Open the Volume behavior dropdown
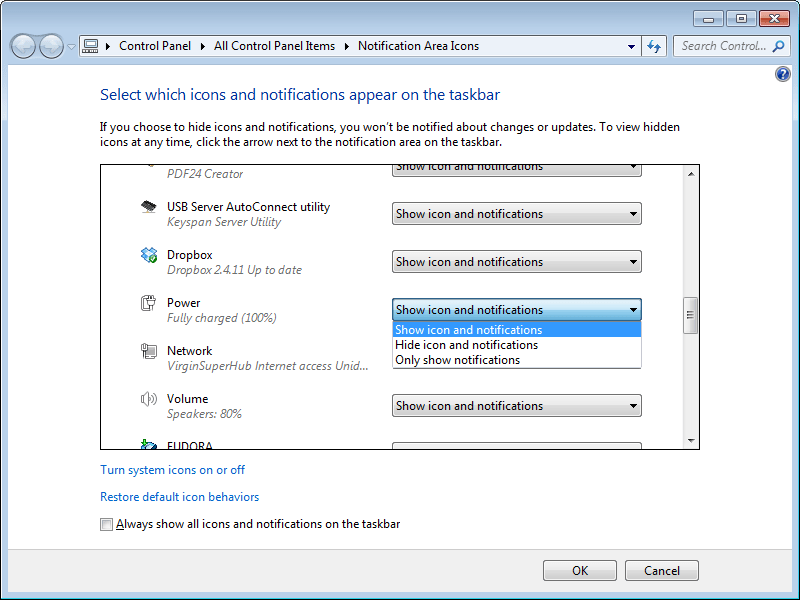800x600 pixels. [516, 406]
